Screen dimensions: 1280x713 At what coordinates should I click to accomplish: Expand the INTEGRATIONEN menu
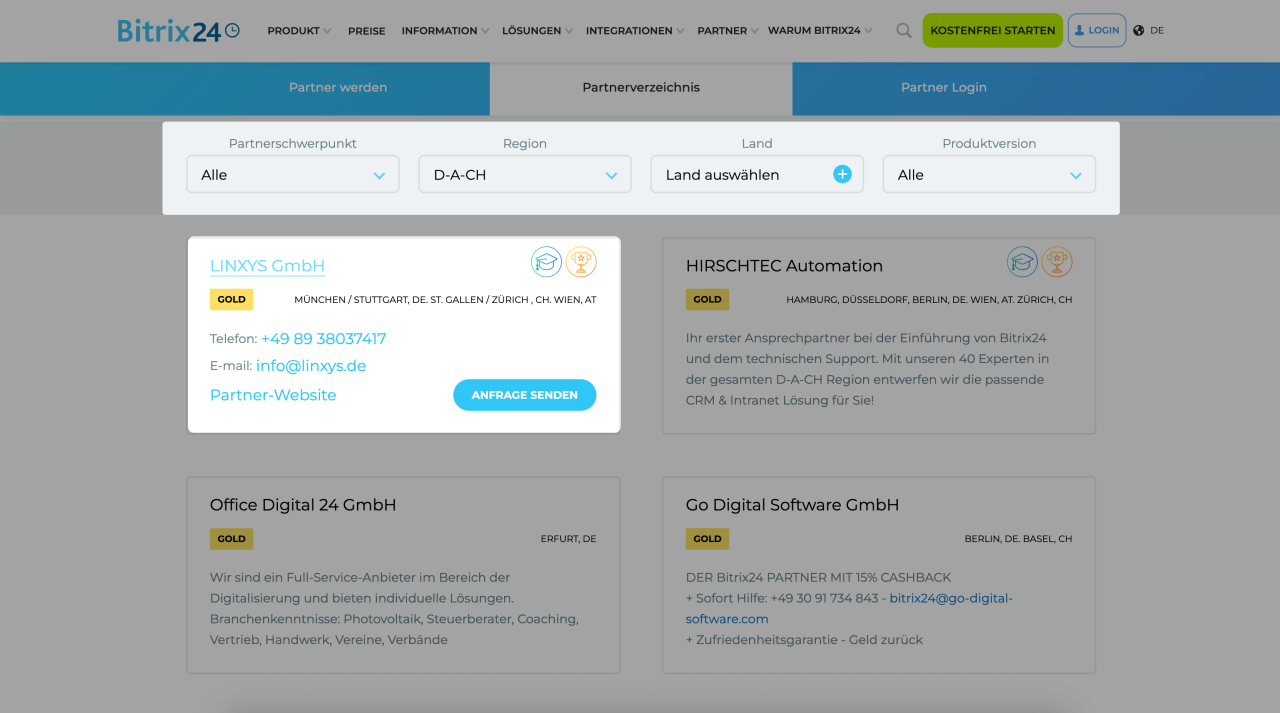point(635,31)
